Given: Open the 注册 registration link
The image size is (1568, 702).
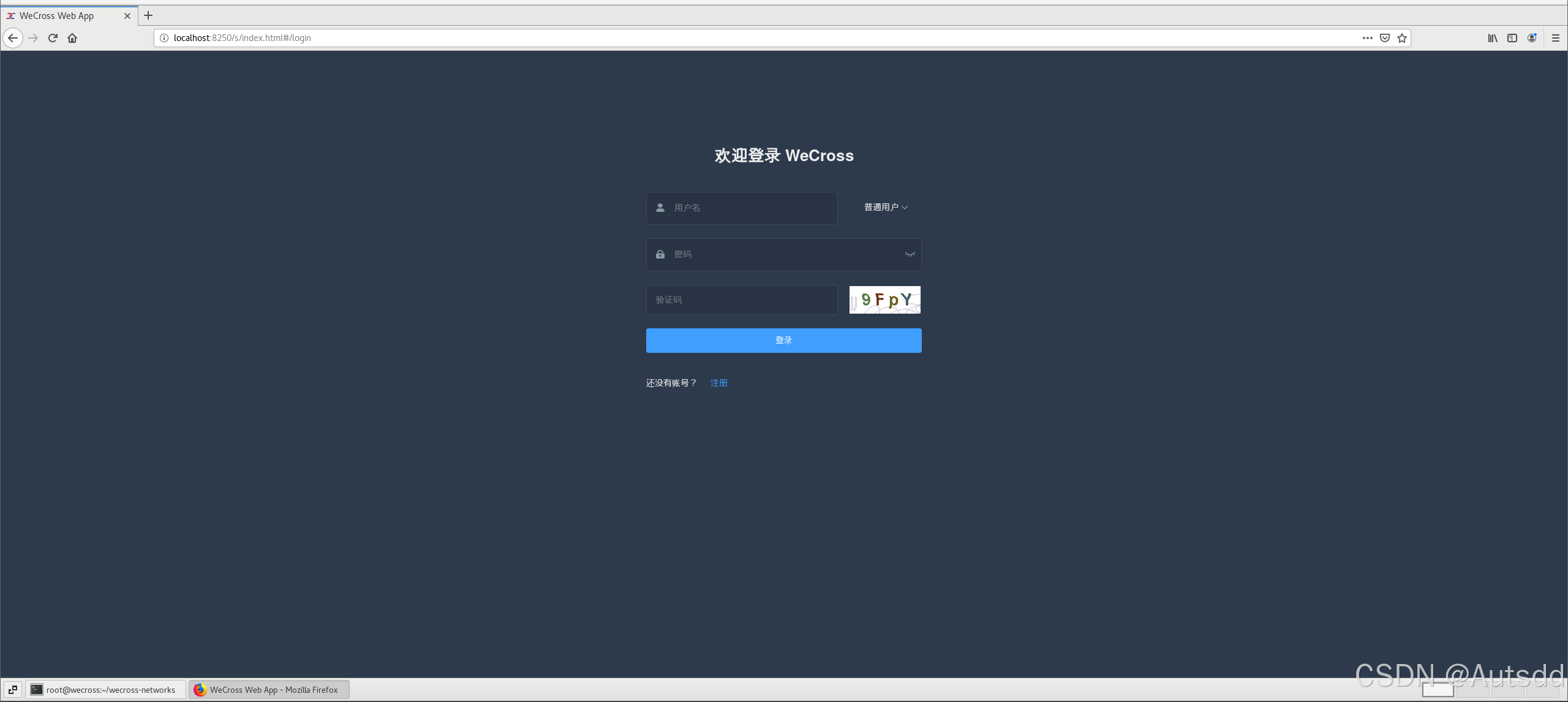Looking at the screenshot, I should tap(718, 382).
